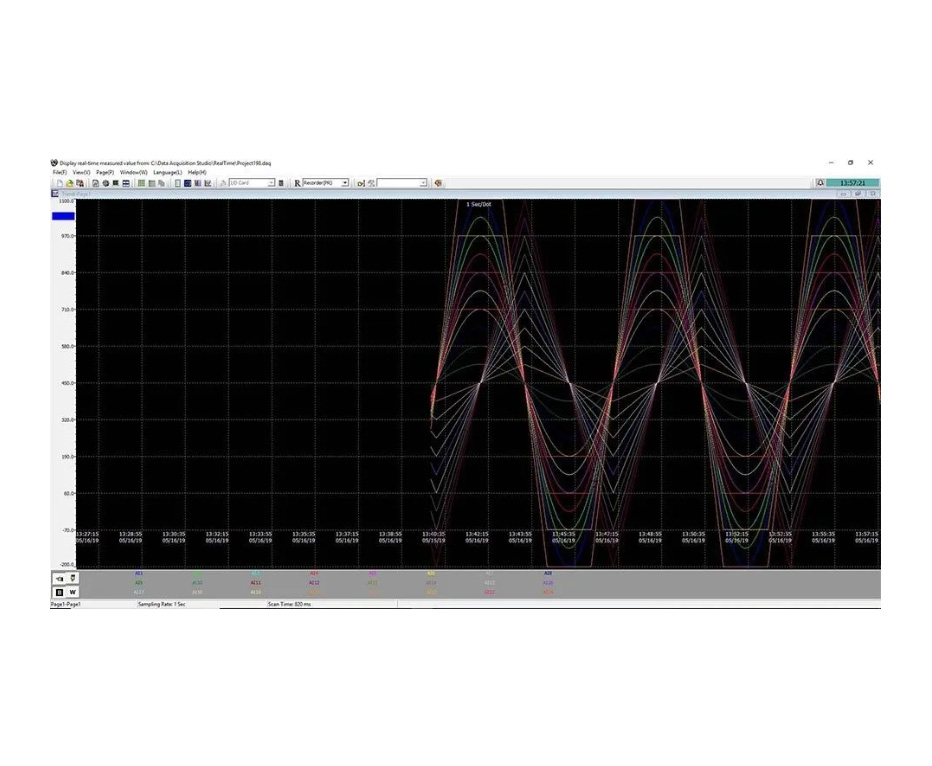932x766 pixels.
Task: Click the alarm bell icon
Action: (820, 183)
